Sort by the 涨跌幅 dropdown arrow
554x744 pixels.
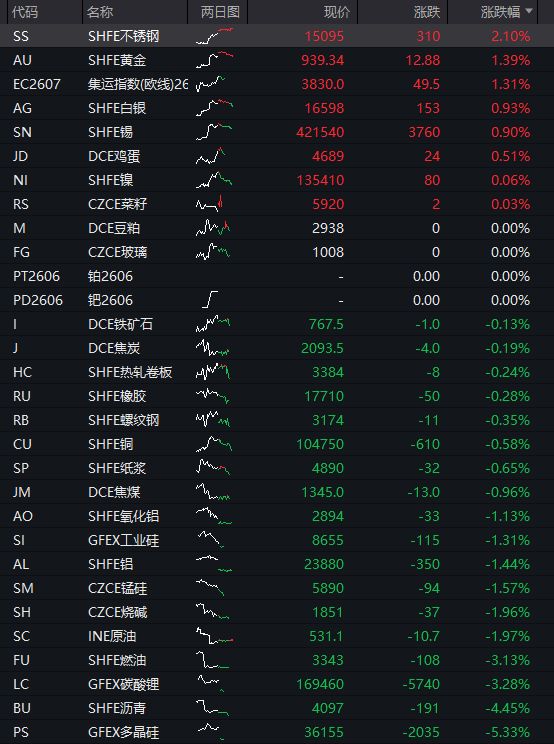(x=529, y=11)
